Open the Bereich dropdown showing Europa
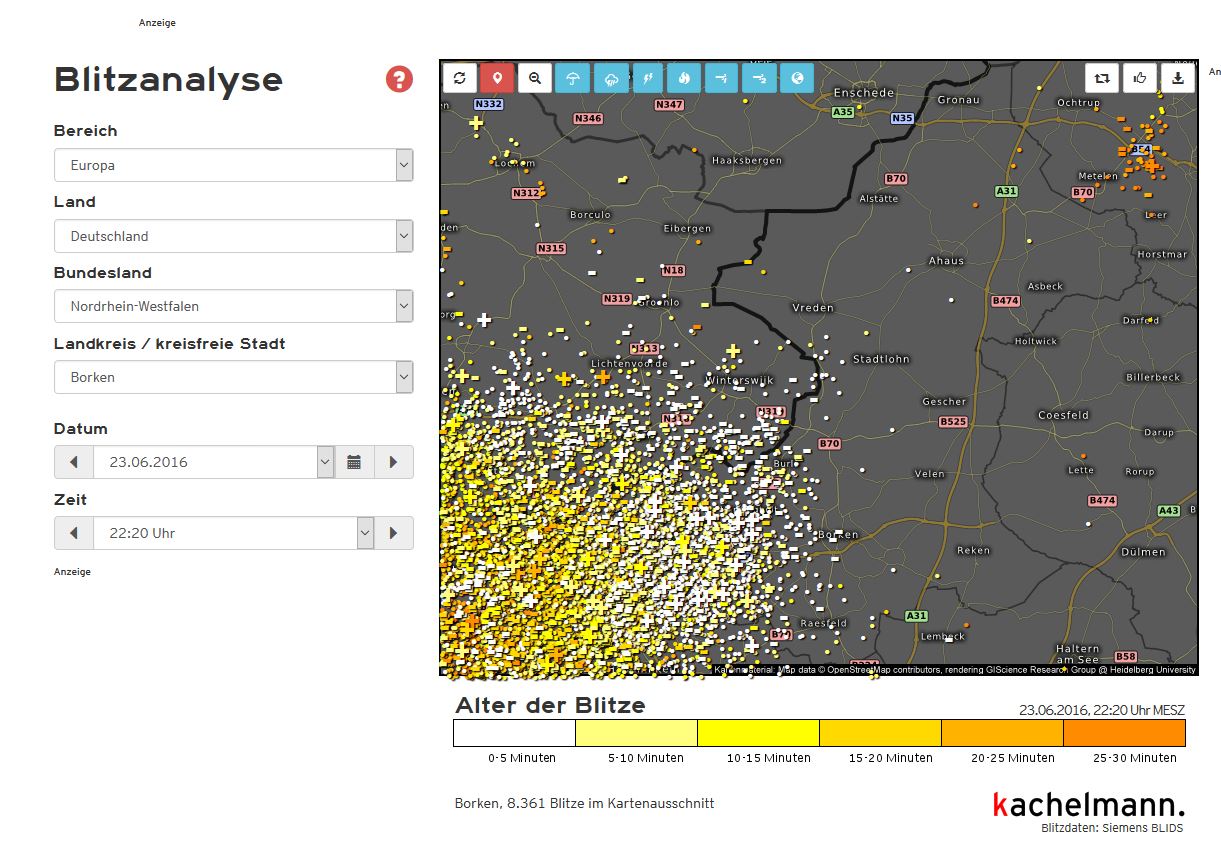The image size is (1221, 848). [x=234, y=165]
